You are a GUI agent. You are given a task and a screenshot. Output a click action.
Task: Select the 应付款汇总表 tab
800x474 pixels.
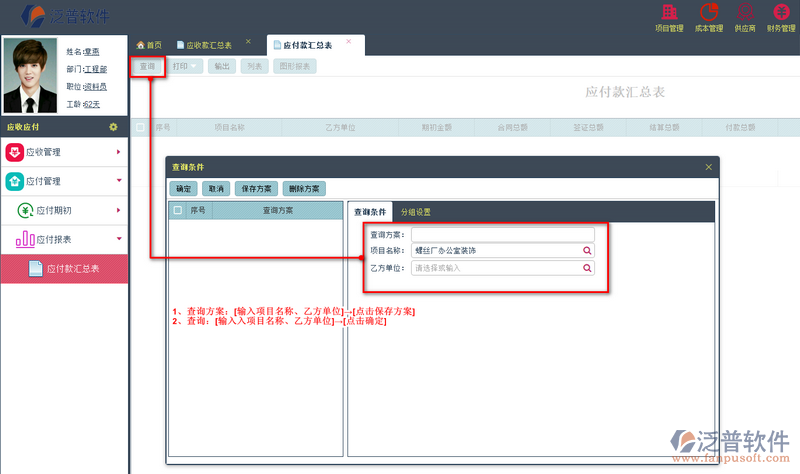tap(315, 45)
